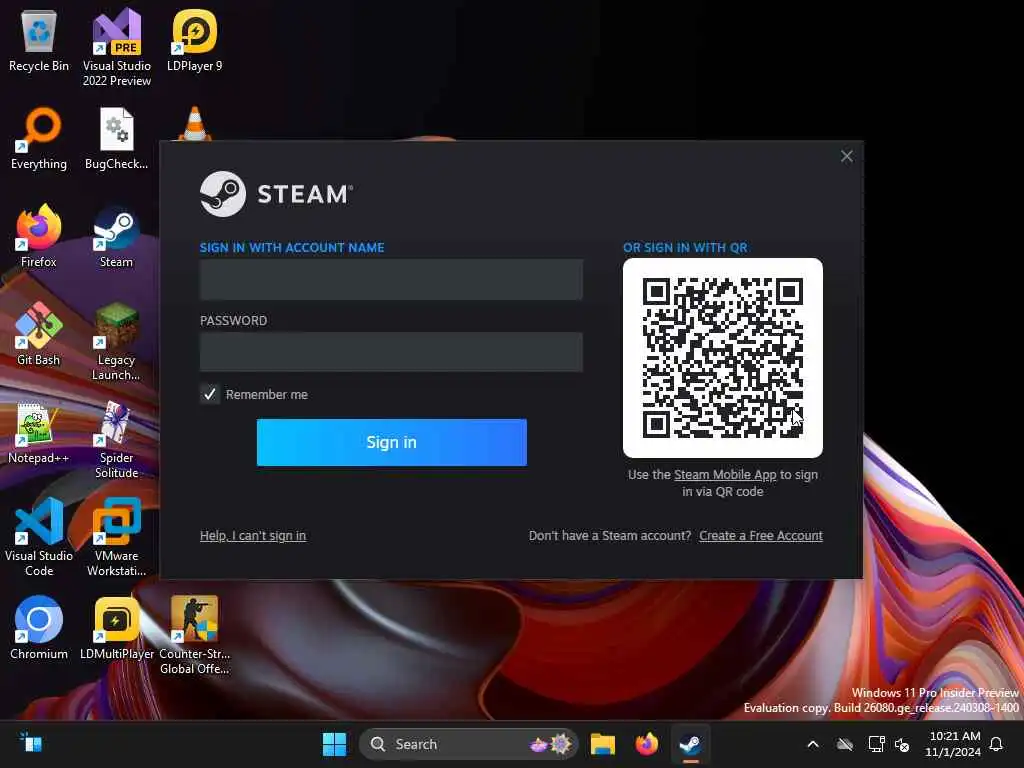Click the network status tray icon
This screenshot has height=768, width=1024.
[876, 744]
